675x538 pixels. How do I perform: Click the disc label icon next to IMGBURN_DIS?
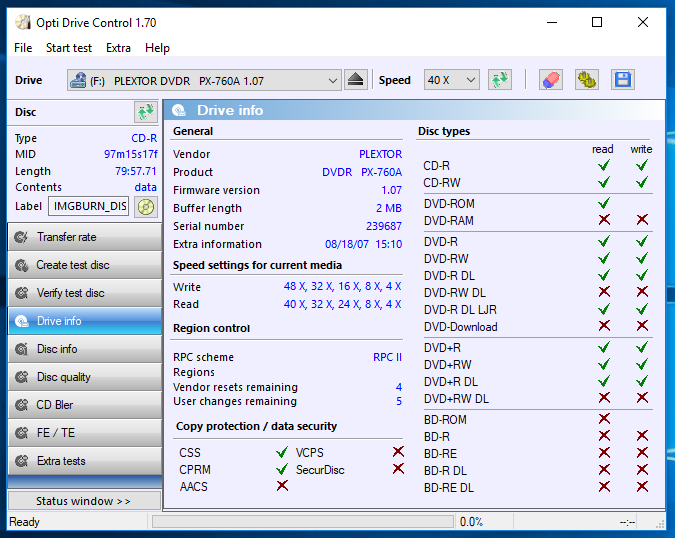coord(146,207)
